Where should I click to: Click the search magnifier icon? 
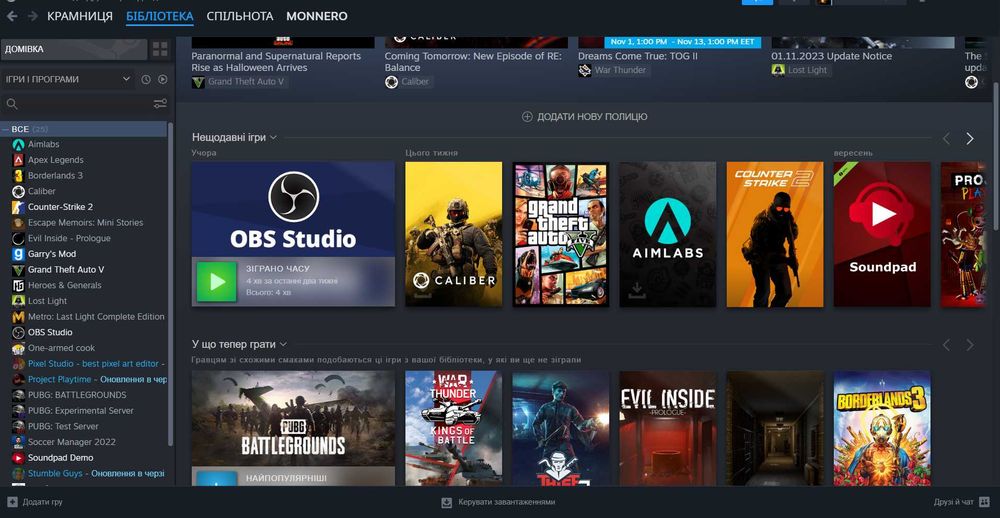click(11, 103)
